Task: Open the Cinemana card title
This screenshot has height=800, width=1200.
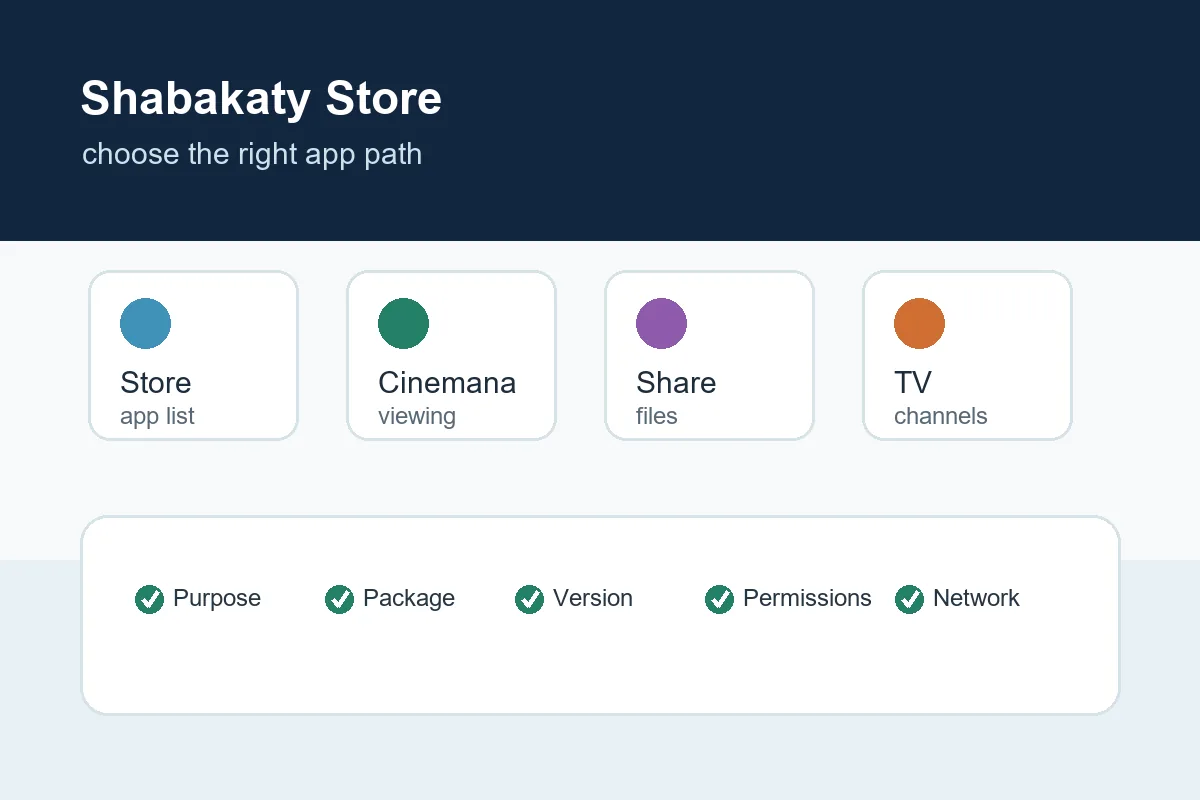Action: (x=447, y=383)
